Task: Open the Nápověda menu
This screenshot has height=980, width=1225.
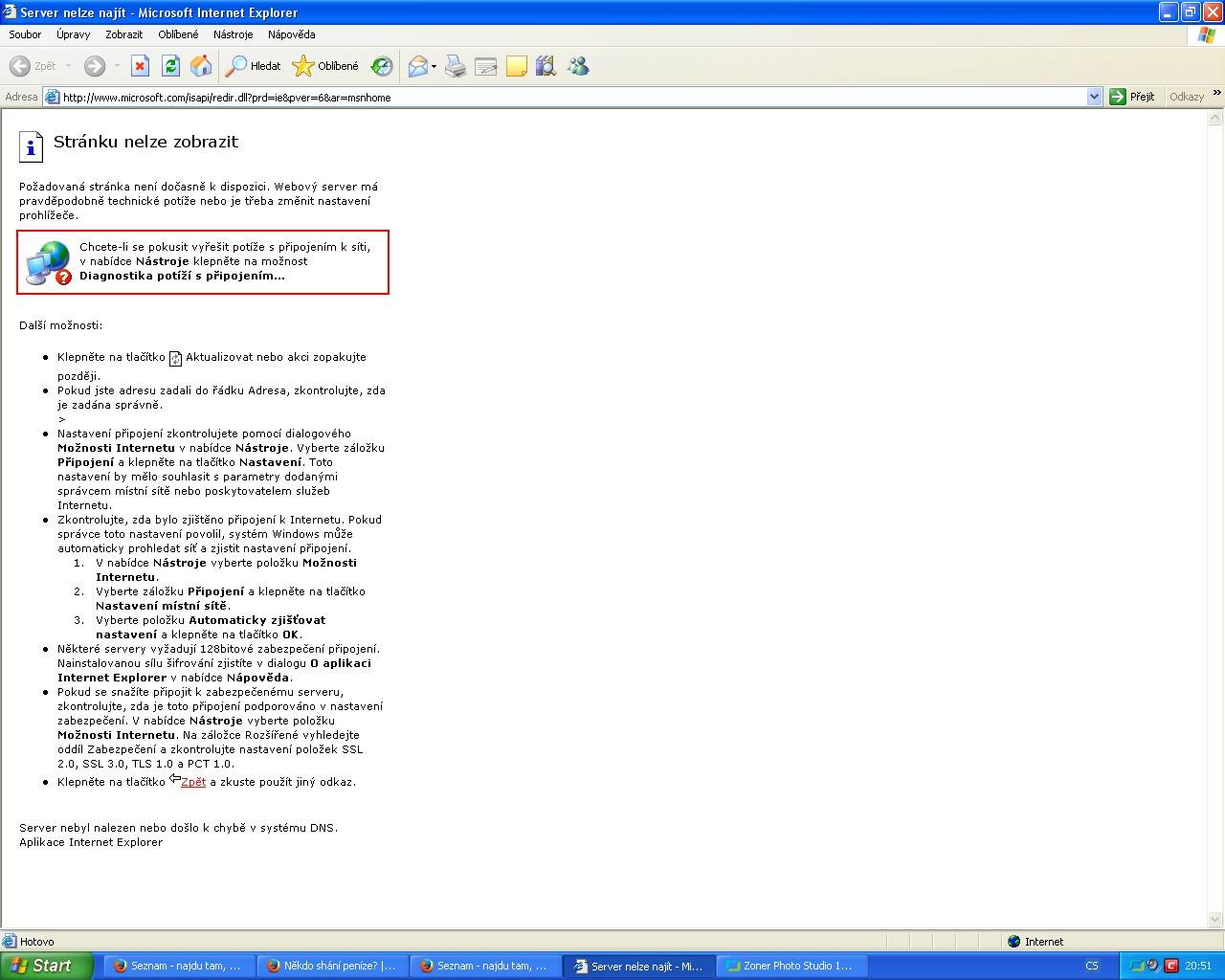Action: click(x=292, y=34)
